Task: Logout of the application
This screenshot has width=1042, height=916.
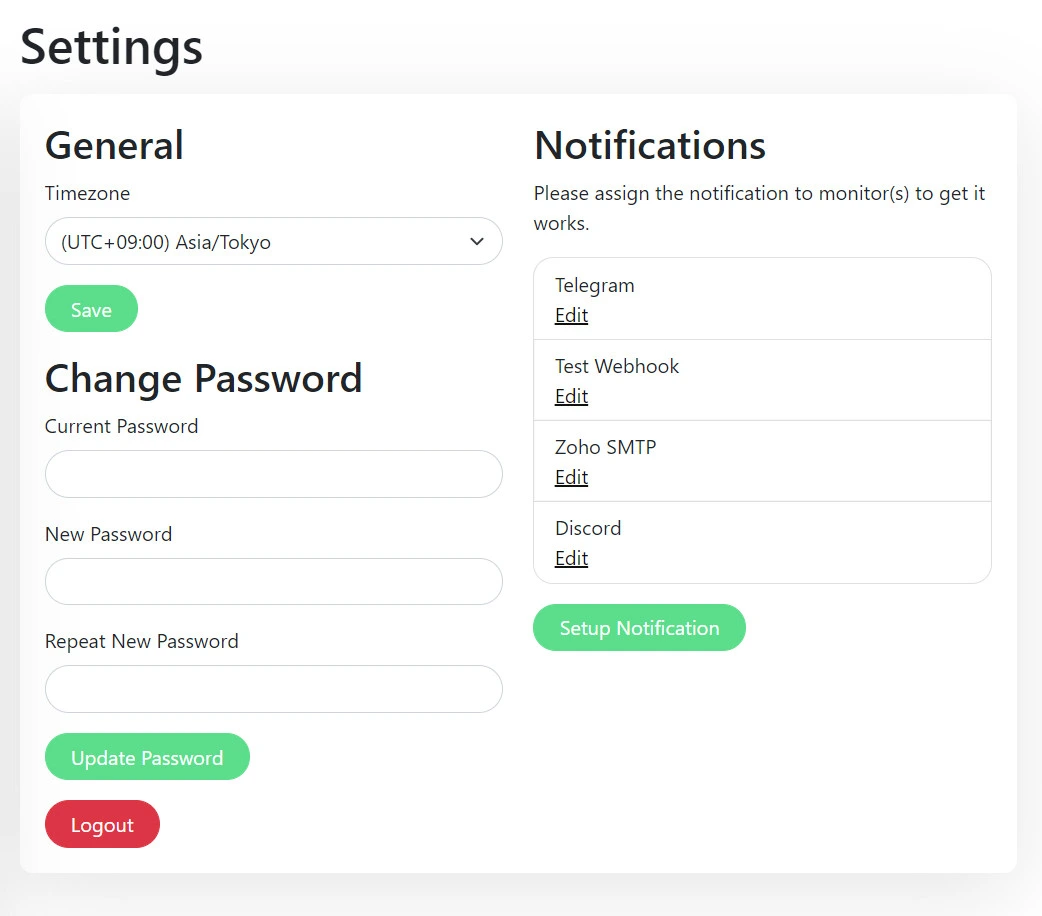Action: (102, 824)
